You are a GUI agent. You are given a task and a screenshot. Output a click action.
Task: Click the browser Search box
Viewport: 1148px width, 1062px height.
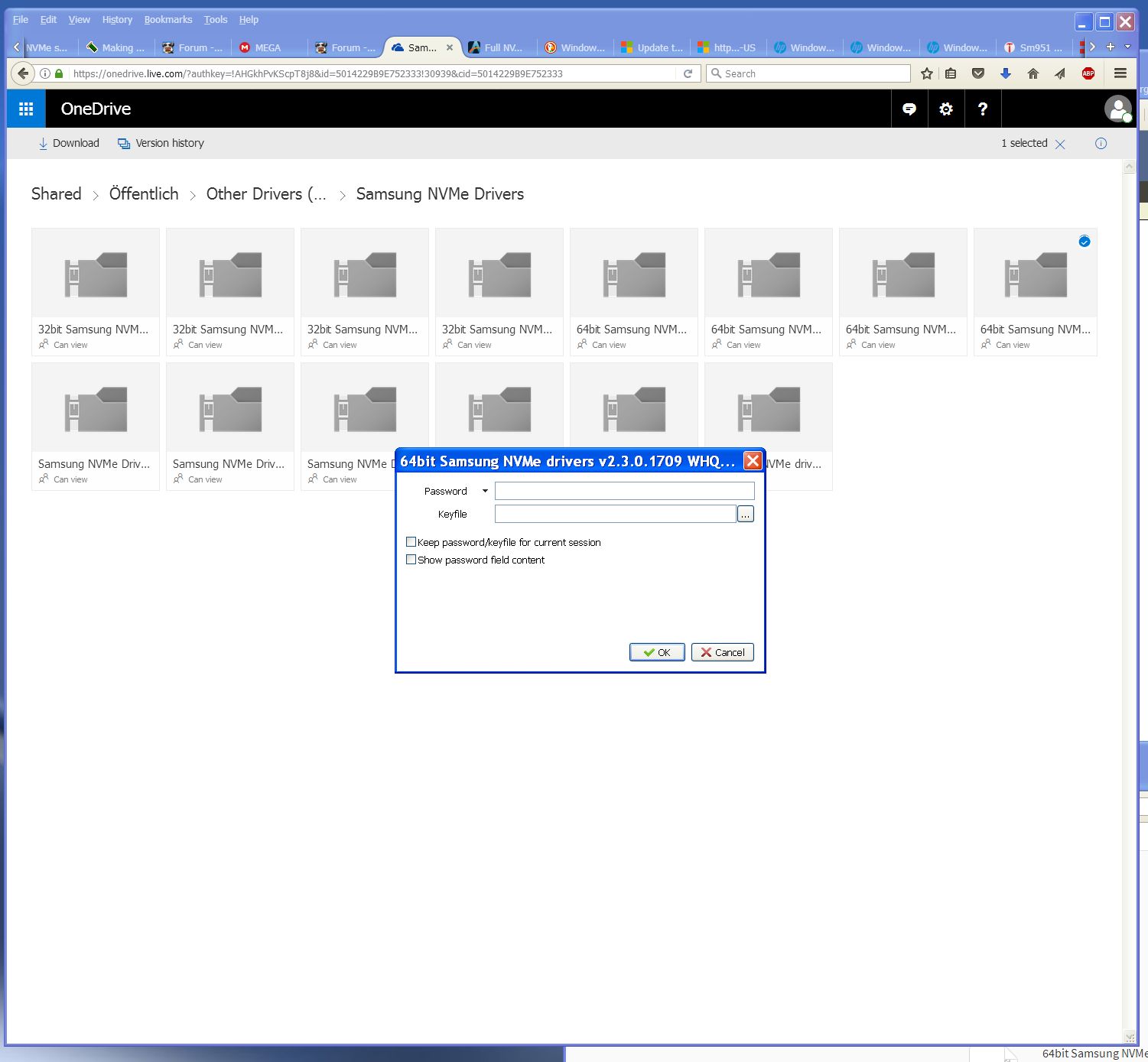pos(808,73)
